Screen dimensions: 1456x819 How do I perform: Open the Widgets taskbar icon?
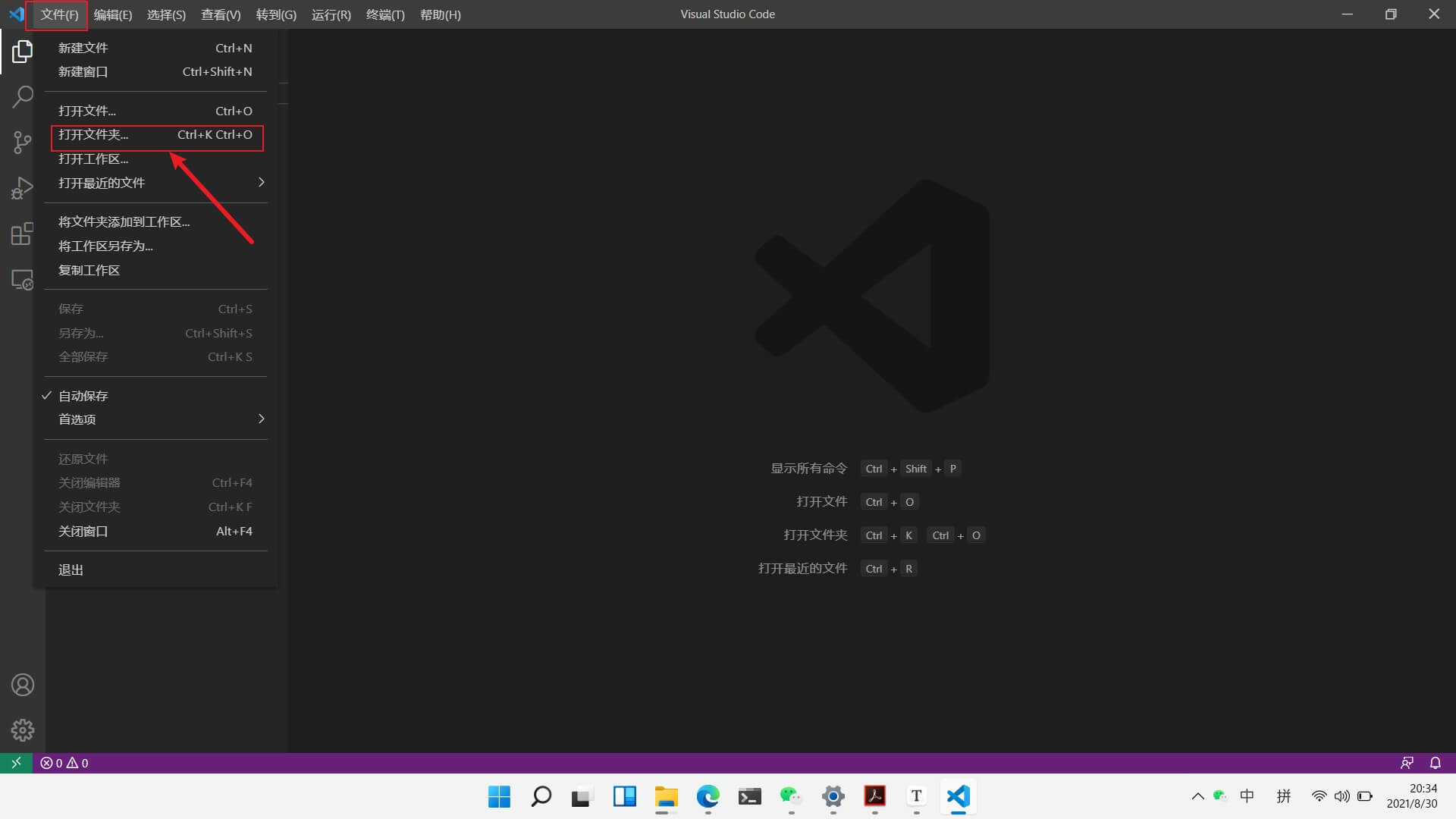[624, 796]
